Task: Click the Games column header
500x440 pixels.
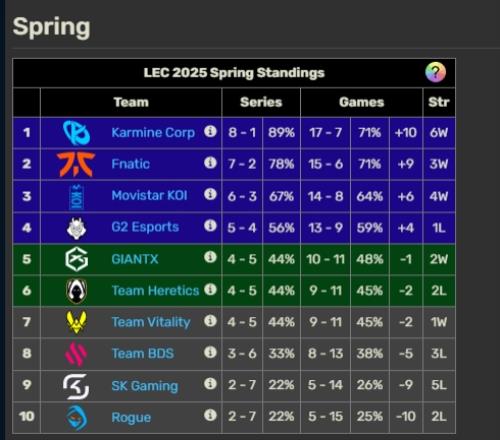Action: tap(362, 102)
